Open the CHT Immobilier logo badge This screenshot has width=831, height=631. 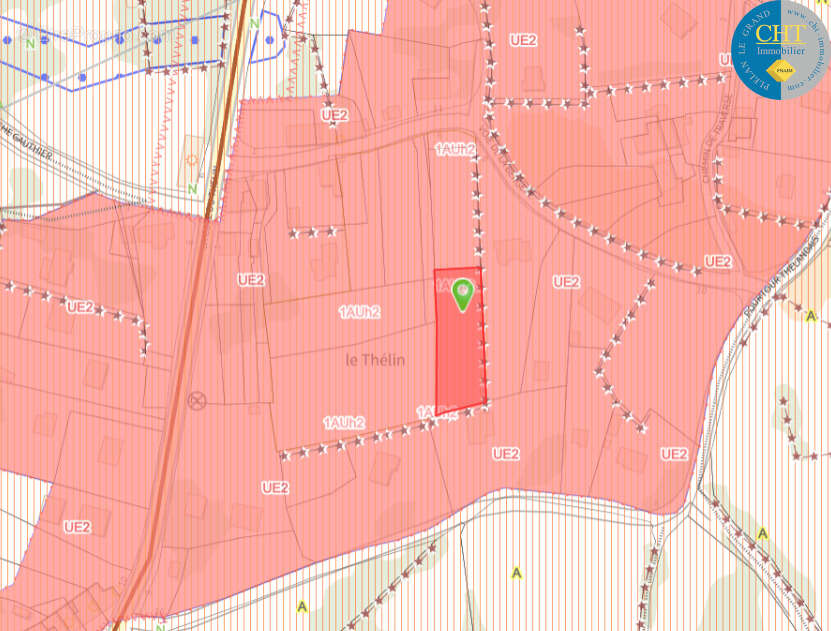780,48
